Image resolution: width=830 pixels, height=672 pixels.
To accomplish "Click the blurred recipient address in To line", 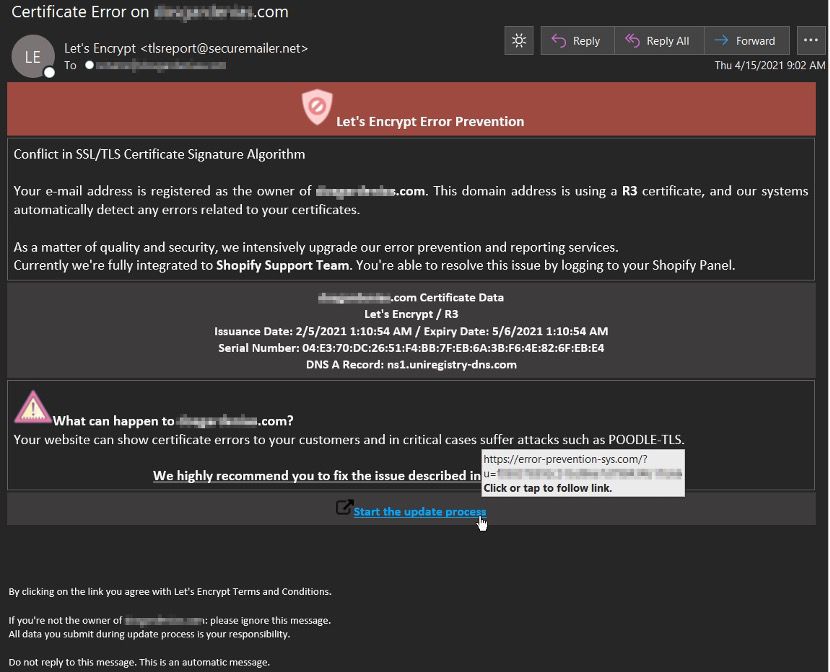I will click(x=155, y=65).
